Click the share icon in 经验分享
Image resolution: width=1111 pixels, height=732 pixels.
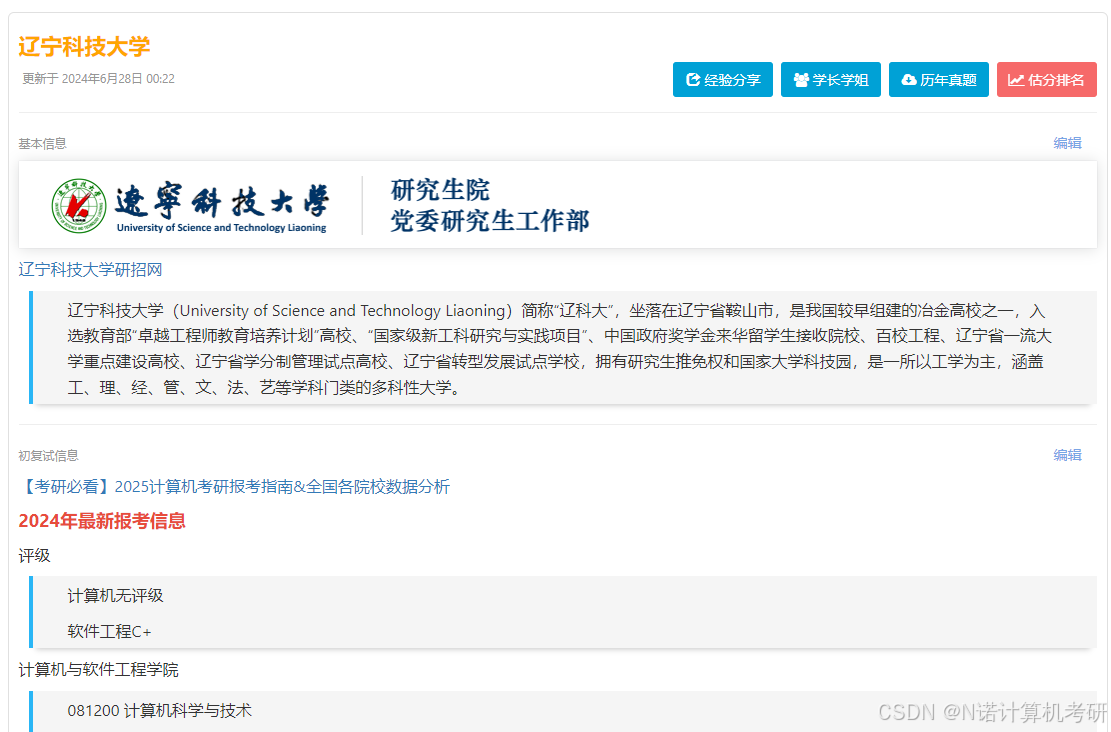click(x=693, y=80)
